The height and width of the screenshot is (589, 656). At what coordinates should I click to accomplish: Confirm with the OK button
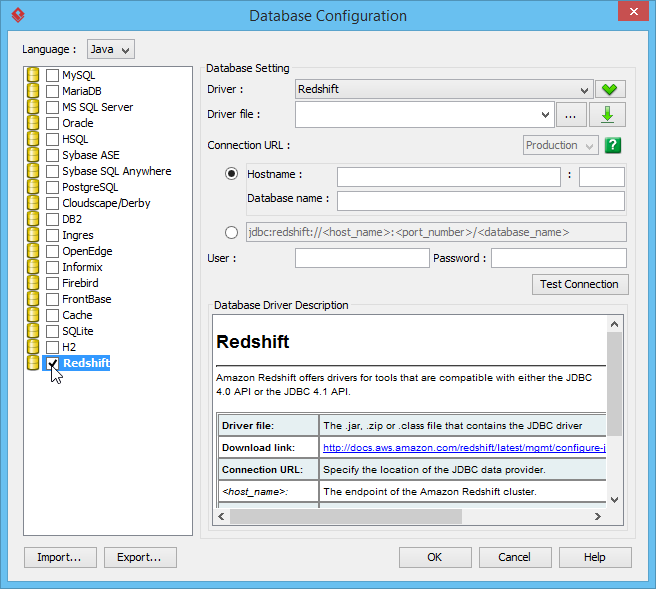[435, 557]
